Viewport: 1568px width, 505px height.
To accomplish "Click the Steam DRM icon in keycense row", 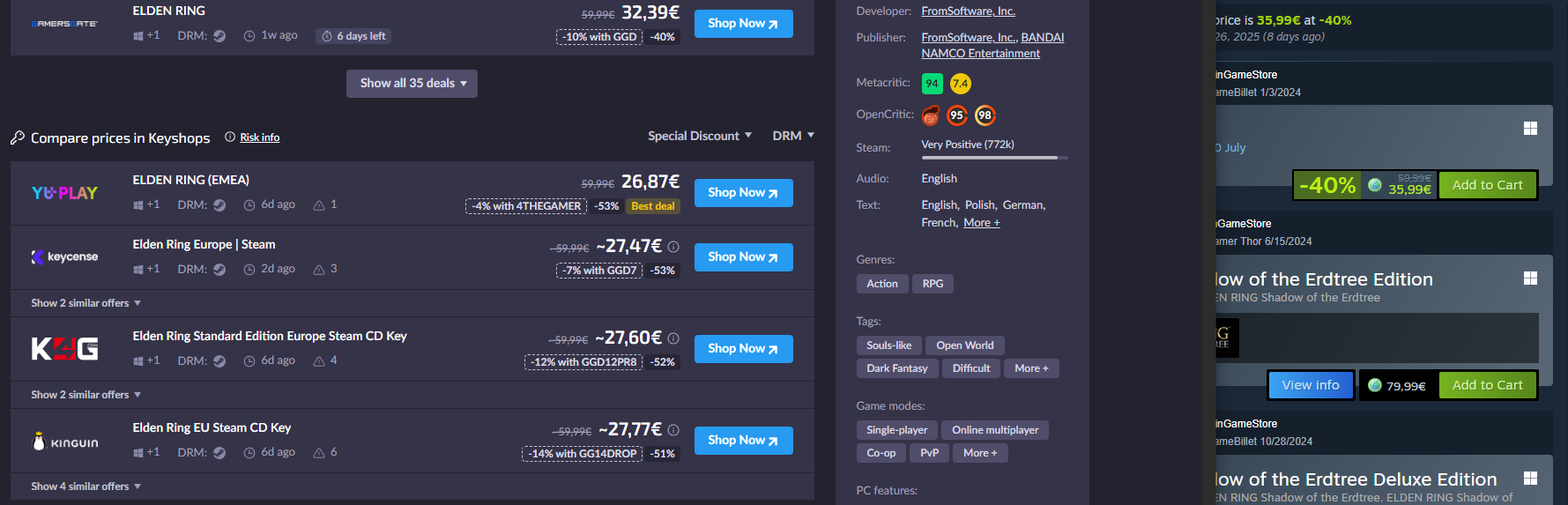I will [x=219, y=270].
